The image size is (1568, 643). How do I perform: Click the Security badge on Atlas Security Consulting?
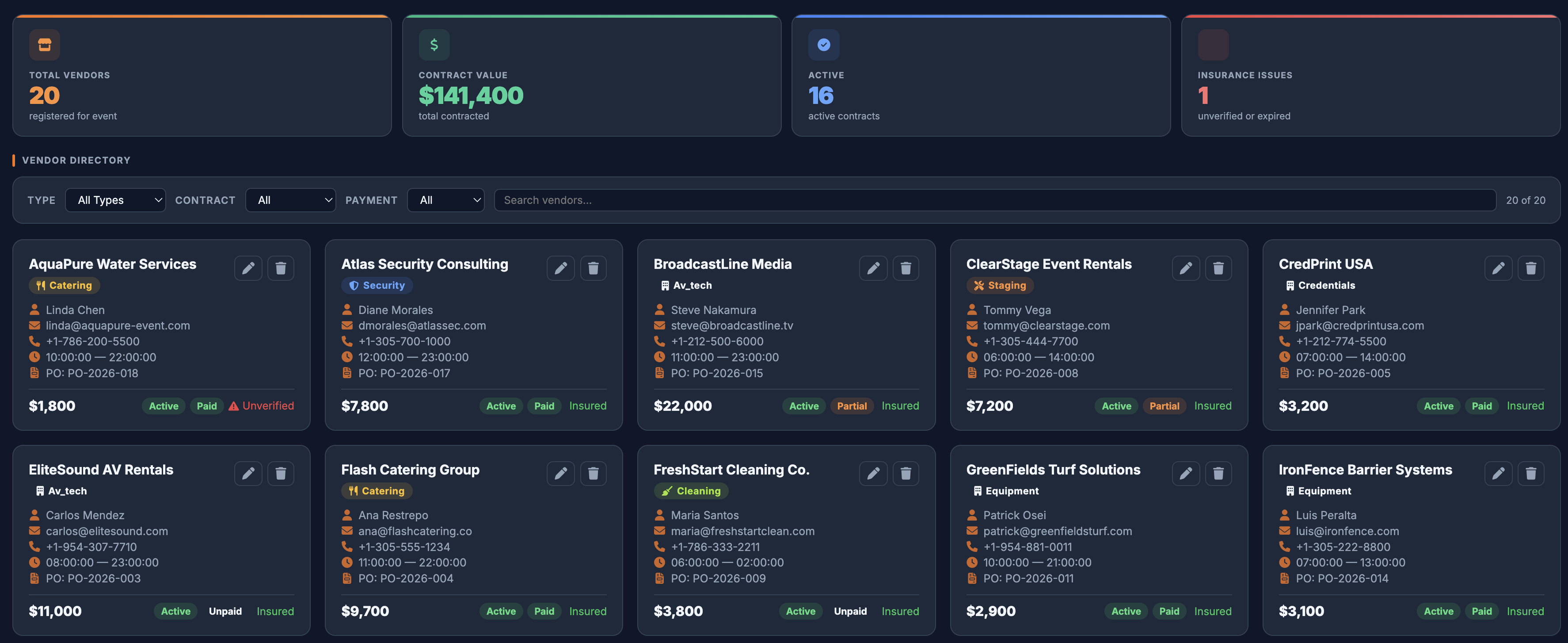point(377,285)
